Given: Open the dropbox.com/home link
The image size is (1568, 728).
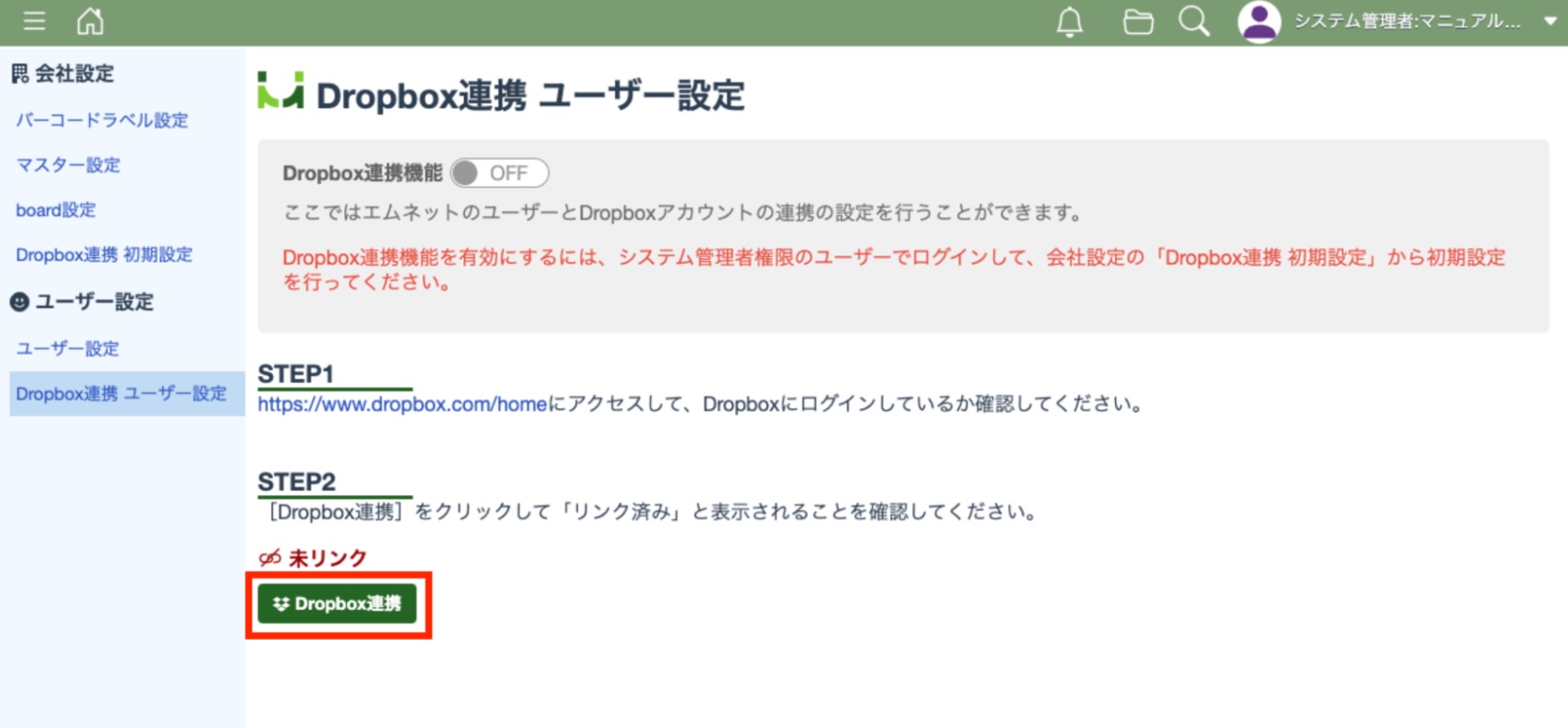Looking at the screenshot, I should point(402,404).
